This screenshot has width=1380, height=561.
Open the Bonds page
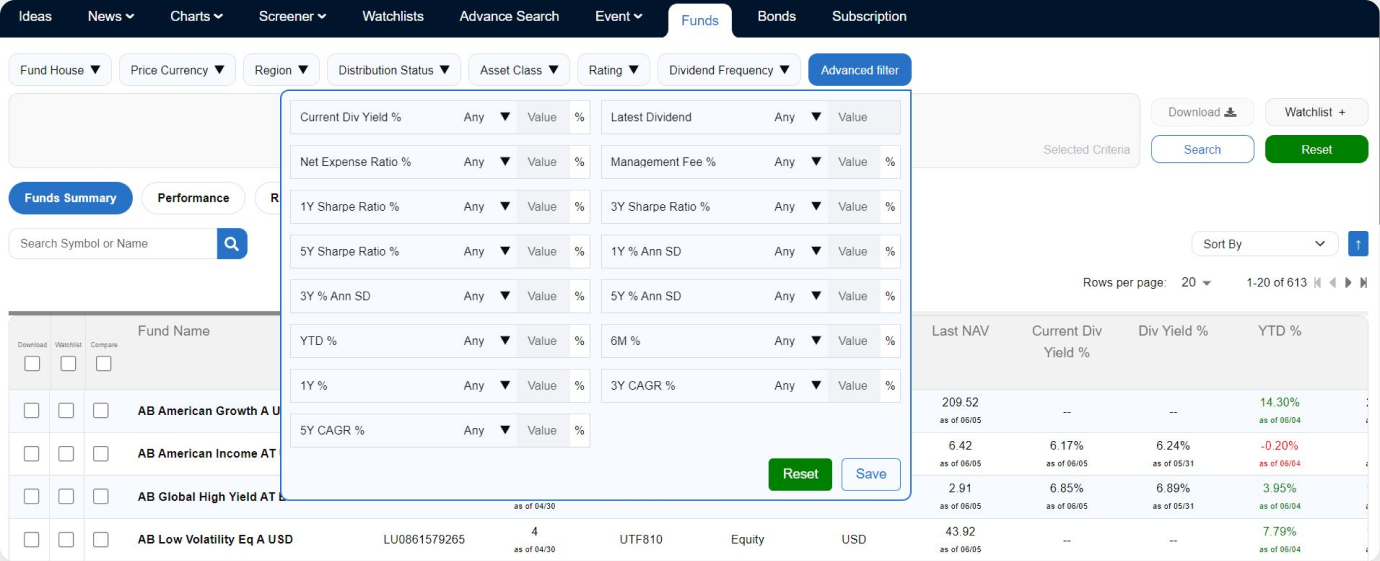777,16
